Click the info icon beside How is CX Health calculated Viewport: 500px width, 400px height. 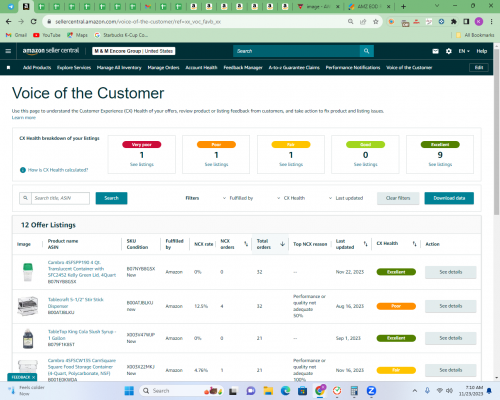click(23, 170)
